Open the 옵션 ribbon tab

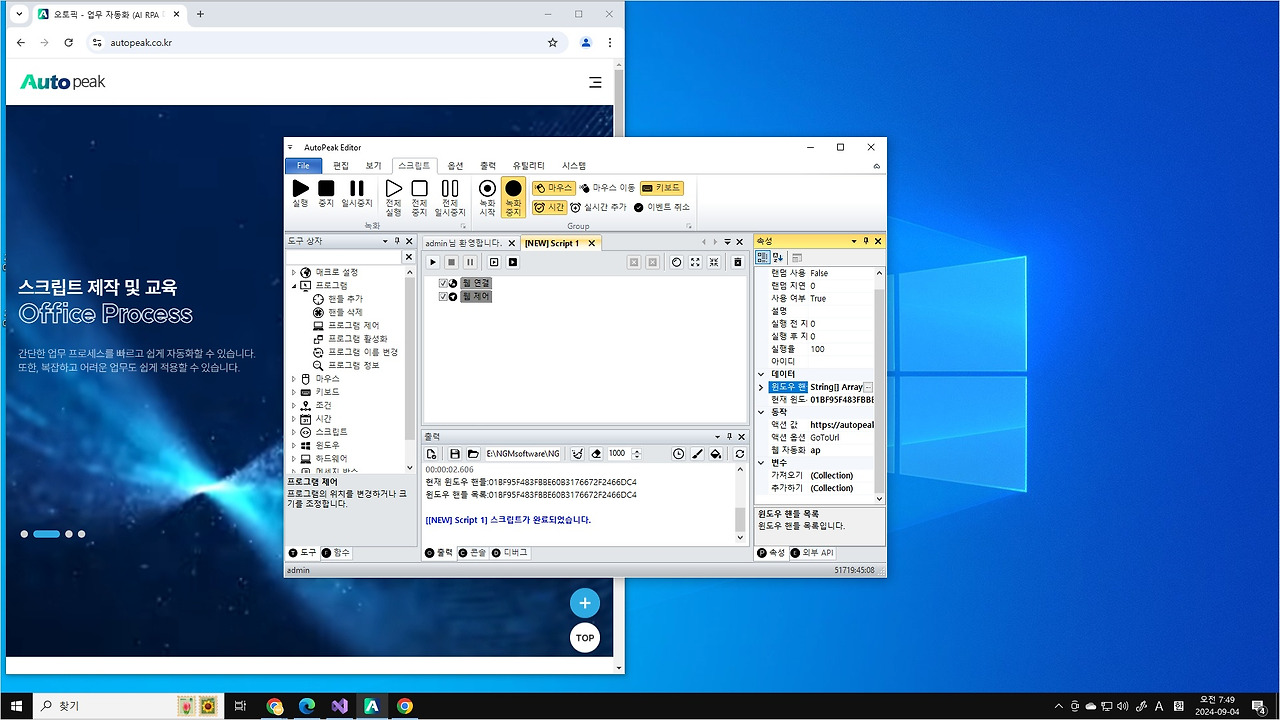tap(455, 165)
